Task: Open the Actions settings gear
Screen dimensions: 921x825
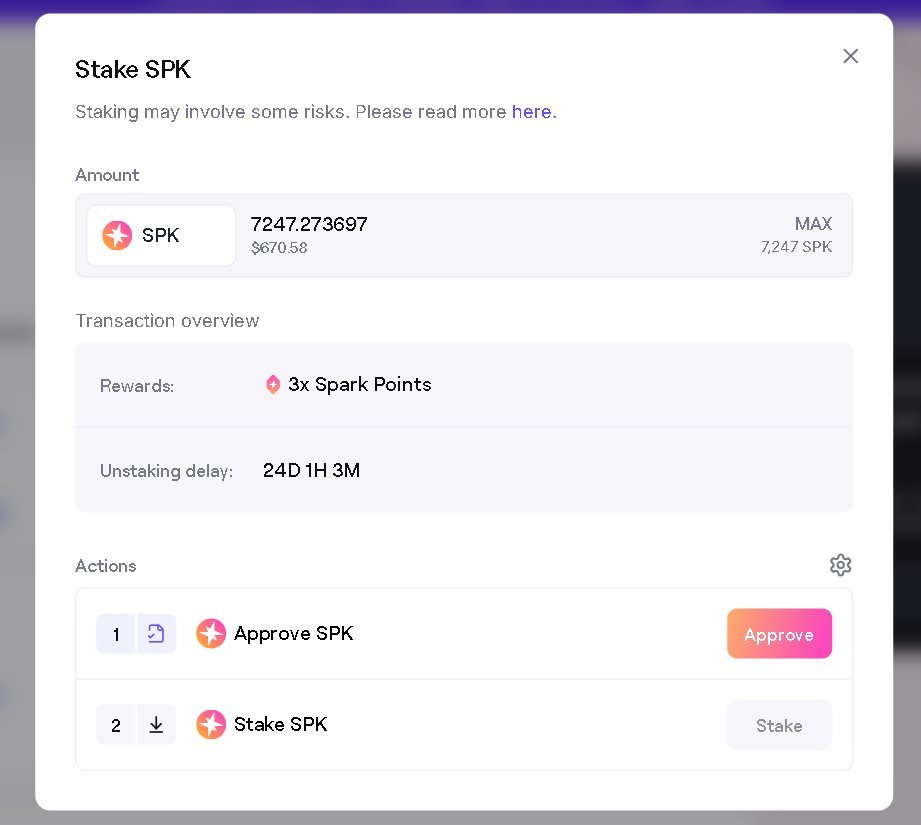Action: pyautogui.click(x=840, y=565)
